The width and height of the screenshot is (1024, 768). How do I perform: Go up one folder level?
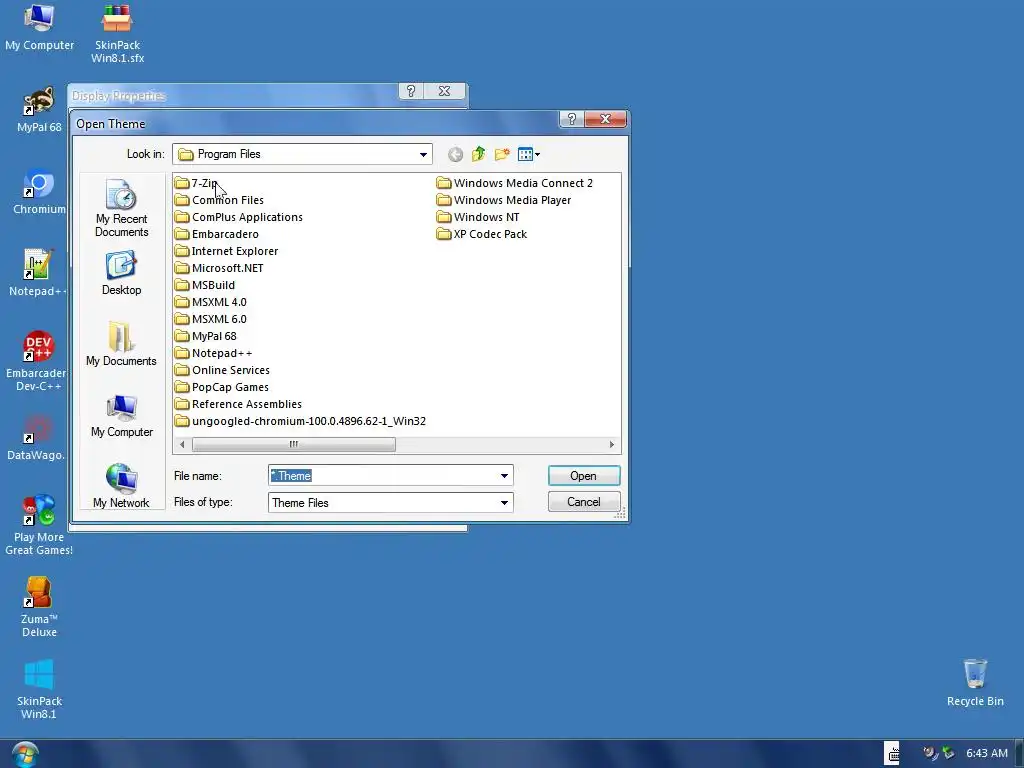click(x=479, y=154)
